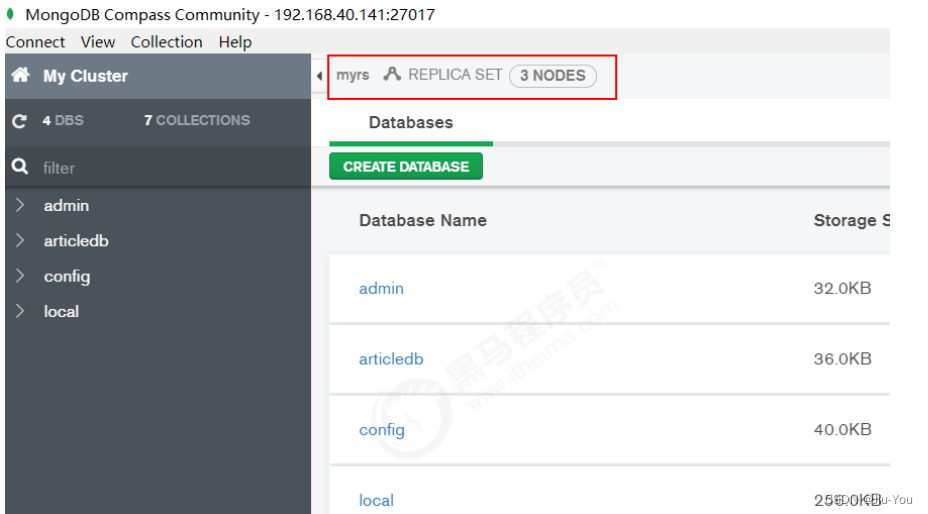Screen dimensions: 928x514
Task: Click the 40.0KB storage size value
Action: [842, 429]
